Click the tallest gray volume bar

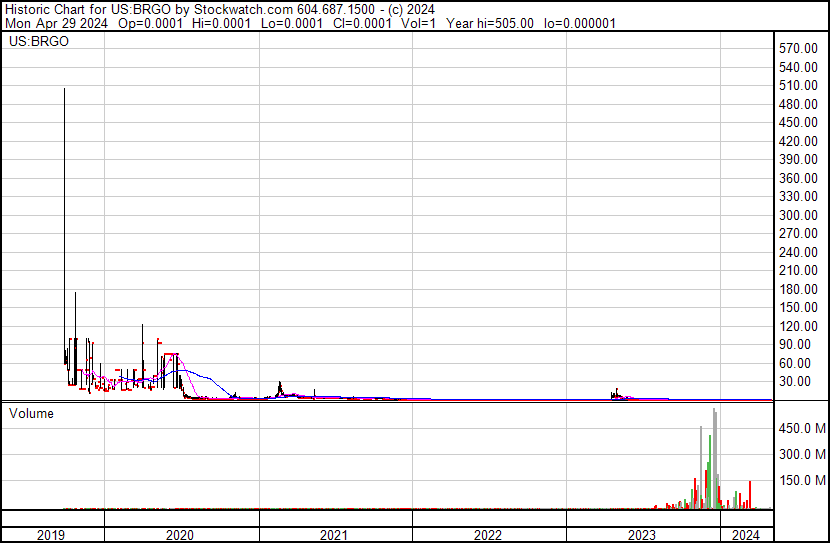[x=714, y=460]
